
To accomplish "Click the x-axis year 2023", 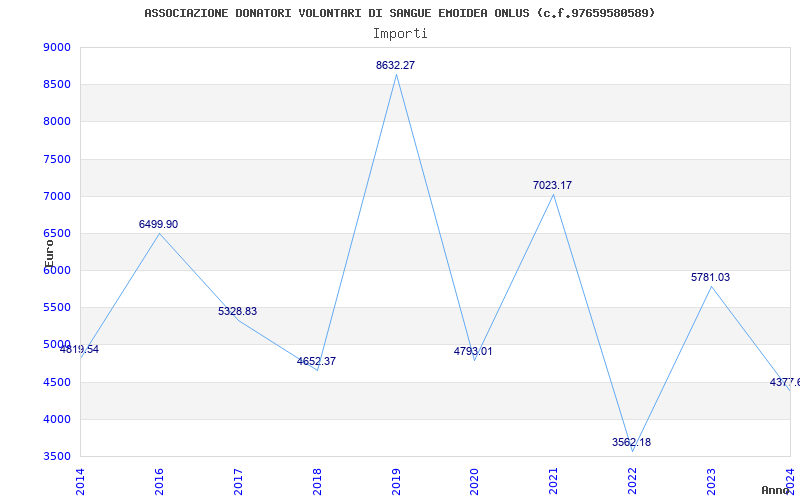I will click(x=711, y=481).
